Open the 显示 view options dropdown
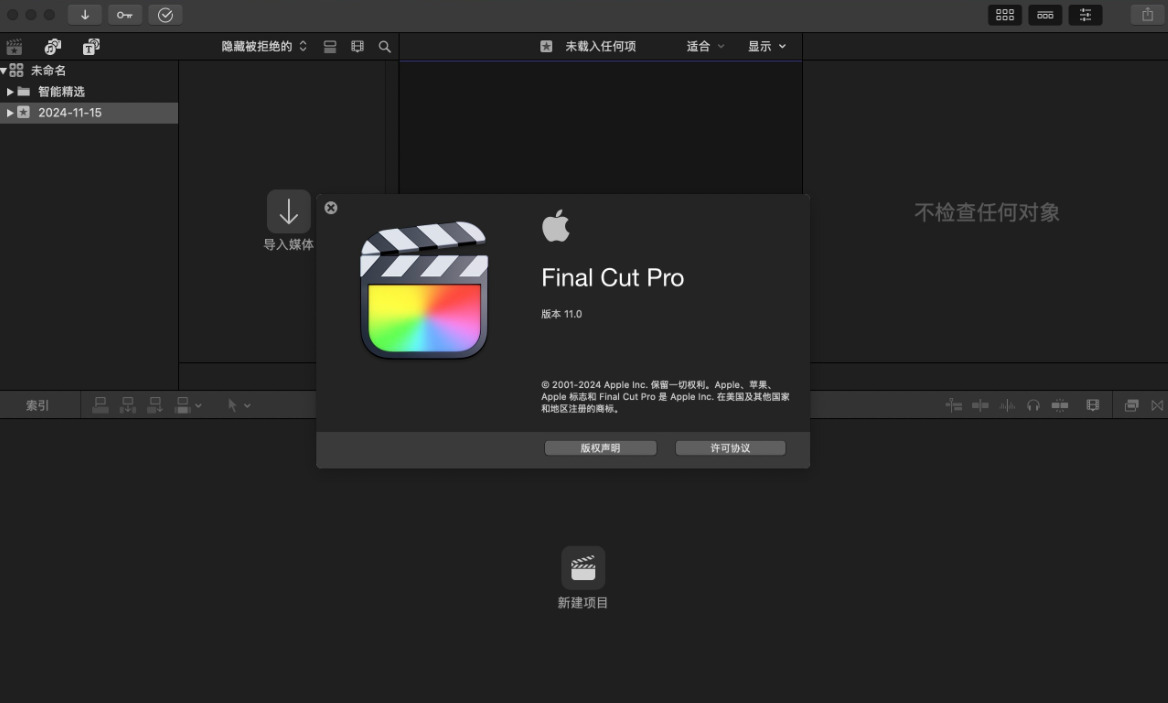 tap(766, 46)
